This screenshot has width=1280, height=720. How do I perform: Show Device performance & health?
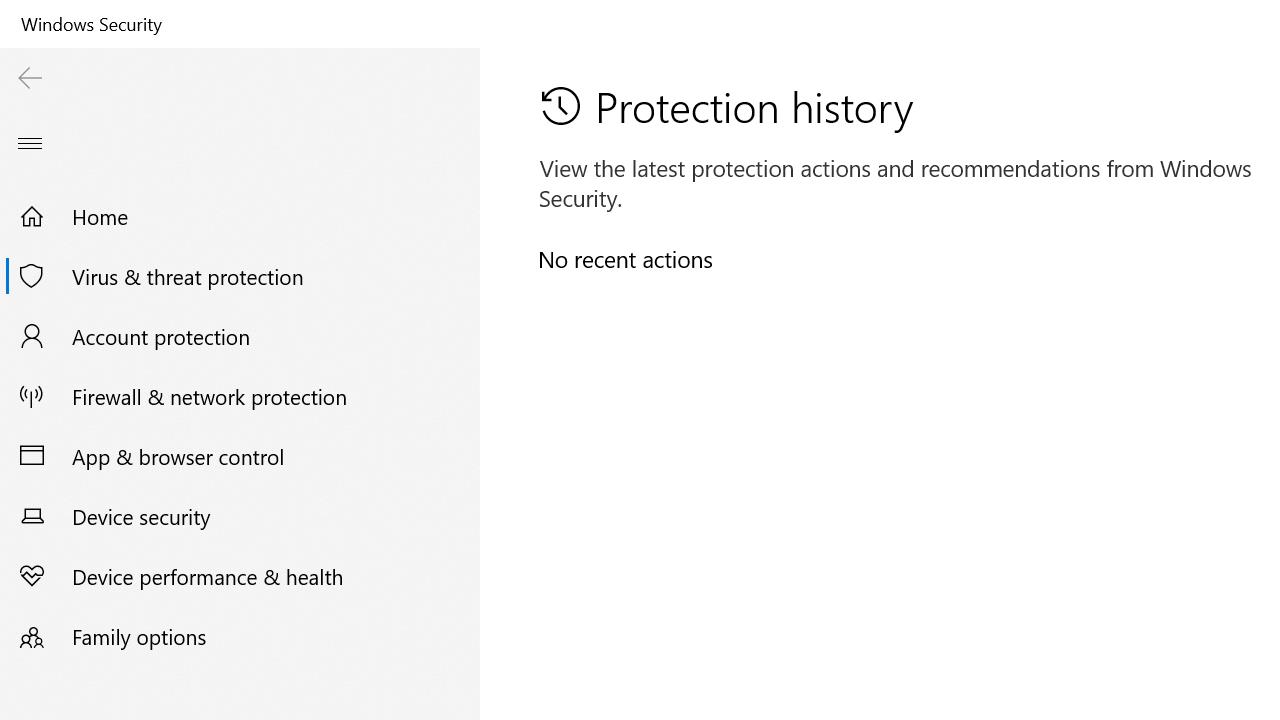click(x=207, y=577)
